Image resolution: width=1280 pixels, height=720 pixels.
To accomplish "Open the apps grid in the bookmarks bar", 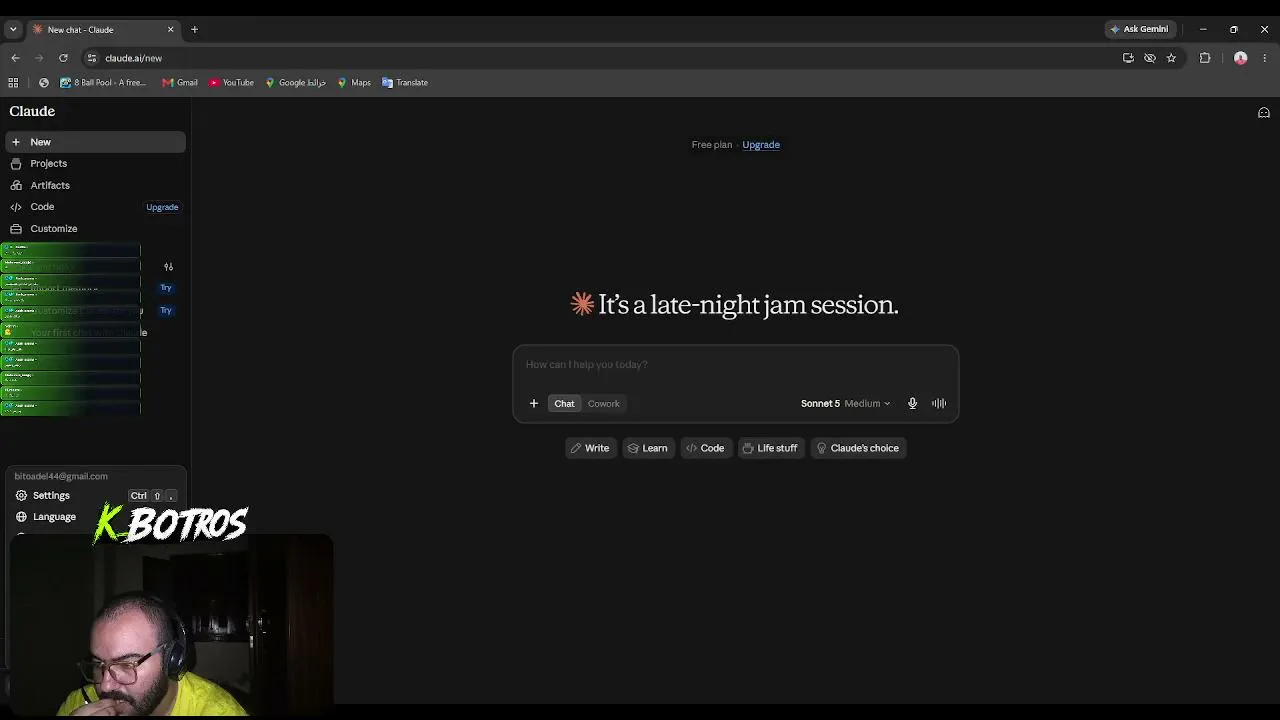I will point(13,83).
